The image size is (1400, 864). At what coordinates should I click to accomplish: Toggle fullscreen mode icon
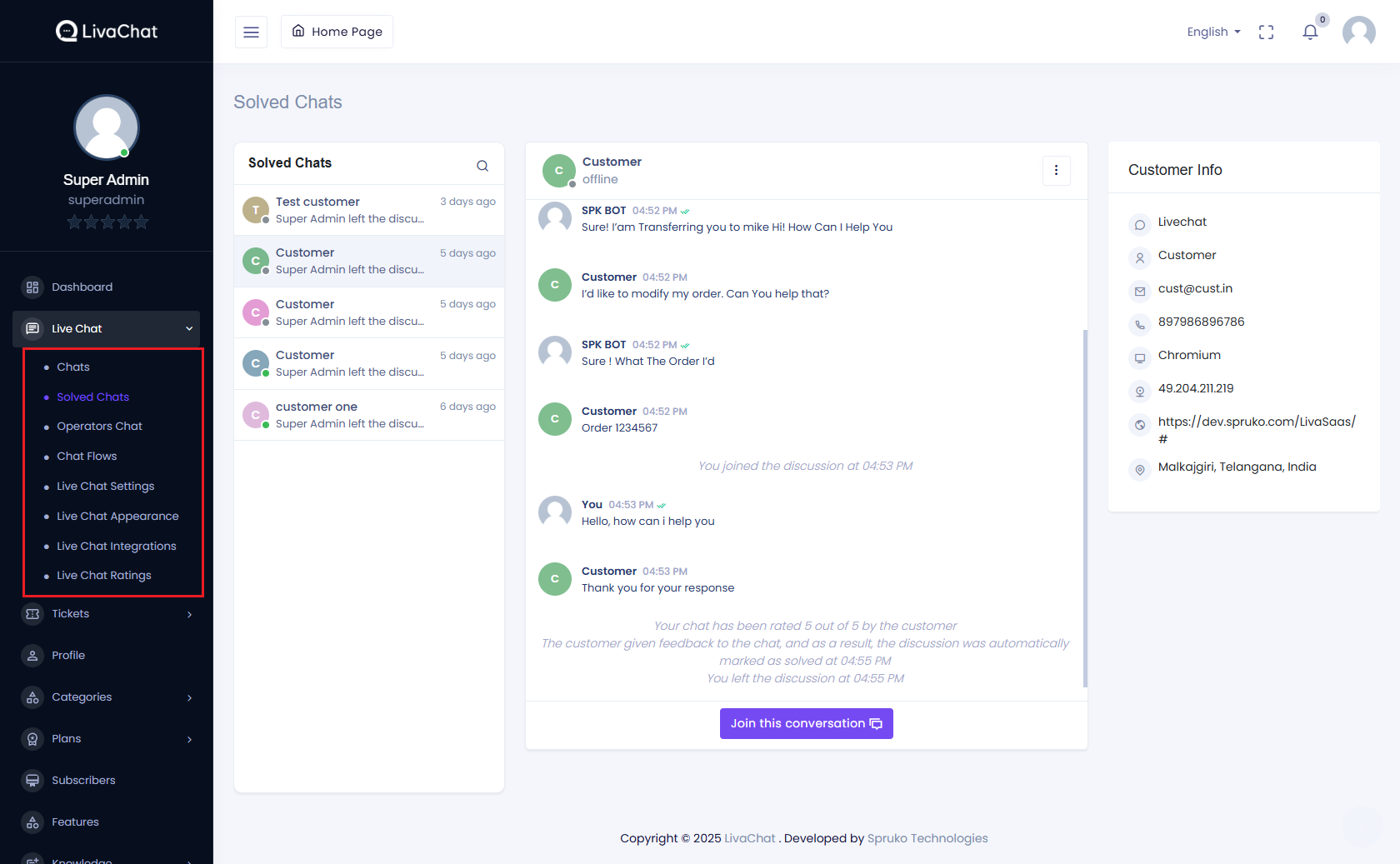coord(1266,32)
